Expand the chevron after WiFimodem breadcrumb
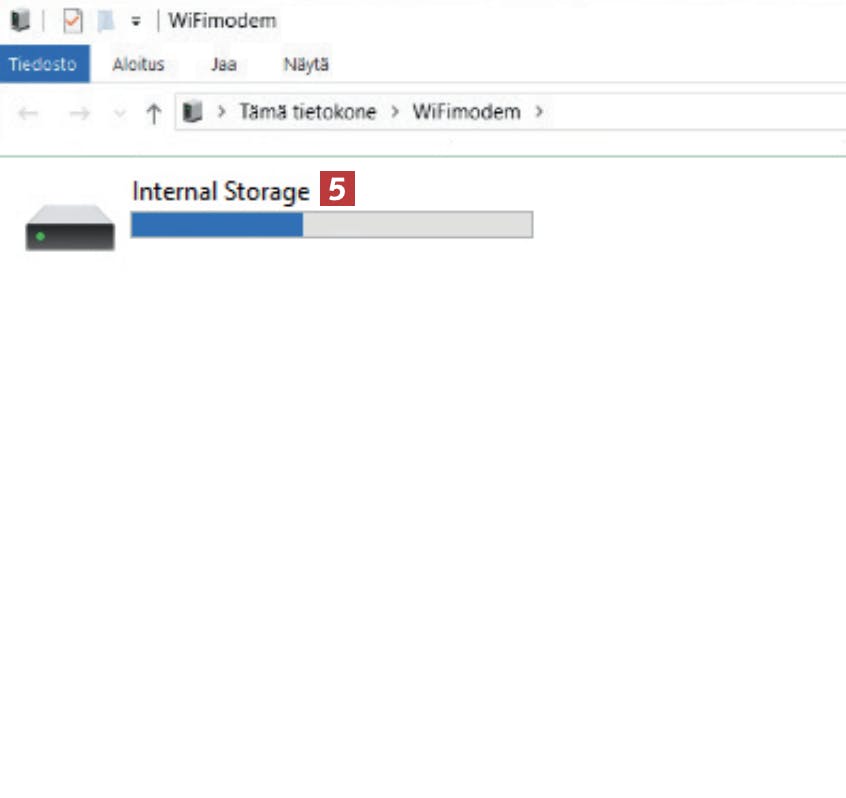Image resolution: width=846 pixels, height=798 pixels. [539, 112]
